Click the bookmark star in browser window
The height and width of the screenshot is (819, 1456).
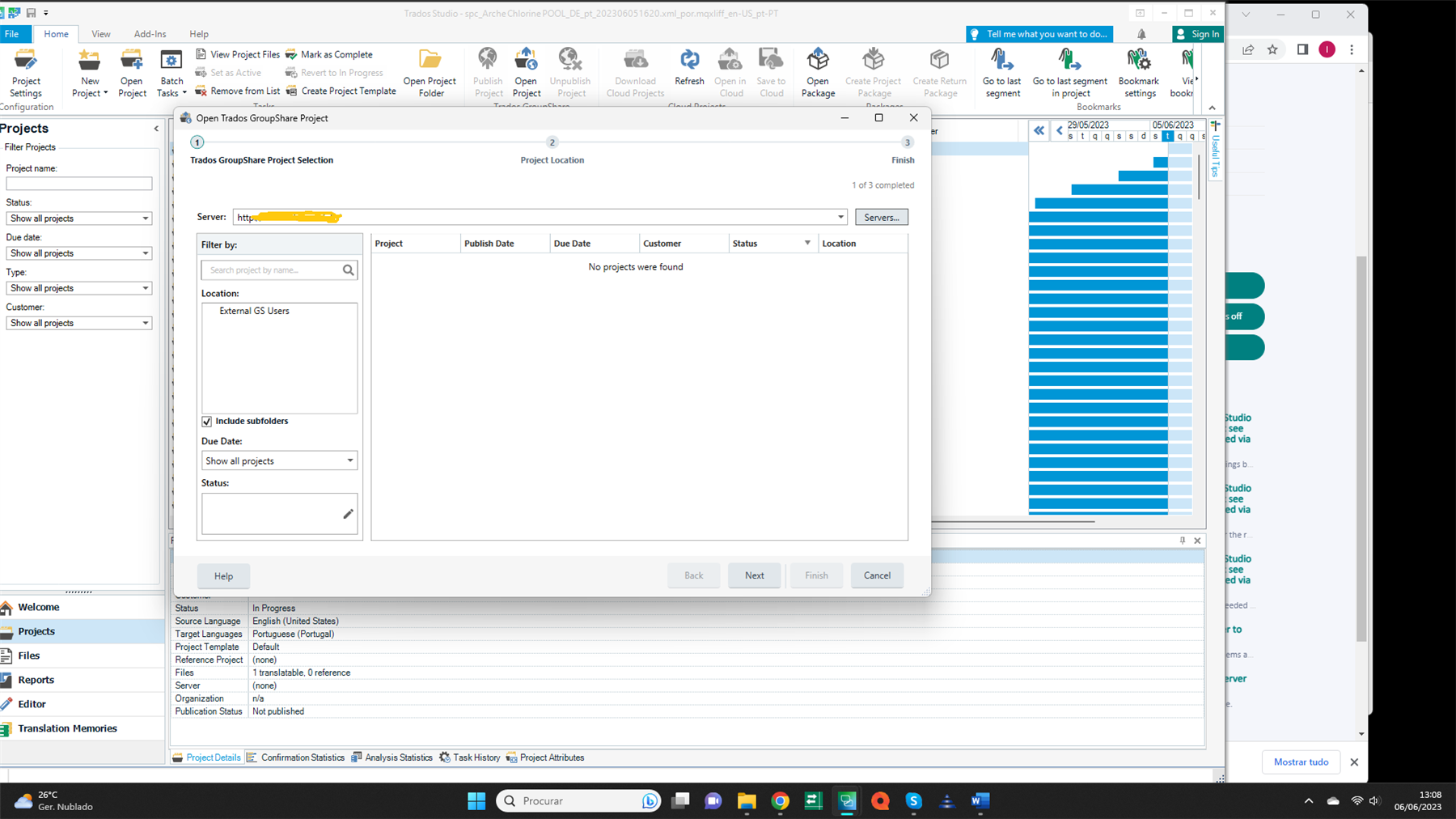click(x=1272, y=49)
